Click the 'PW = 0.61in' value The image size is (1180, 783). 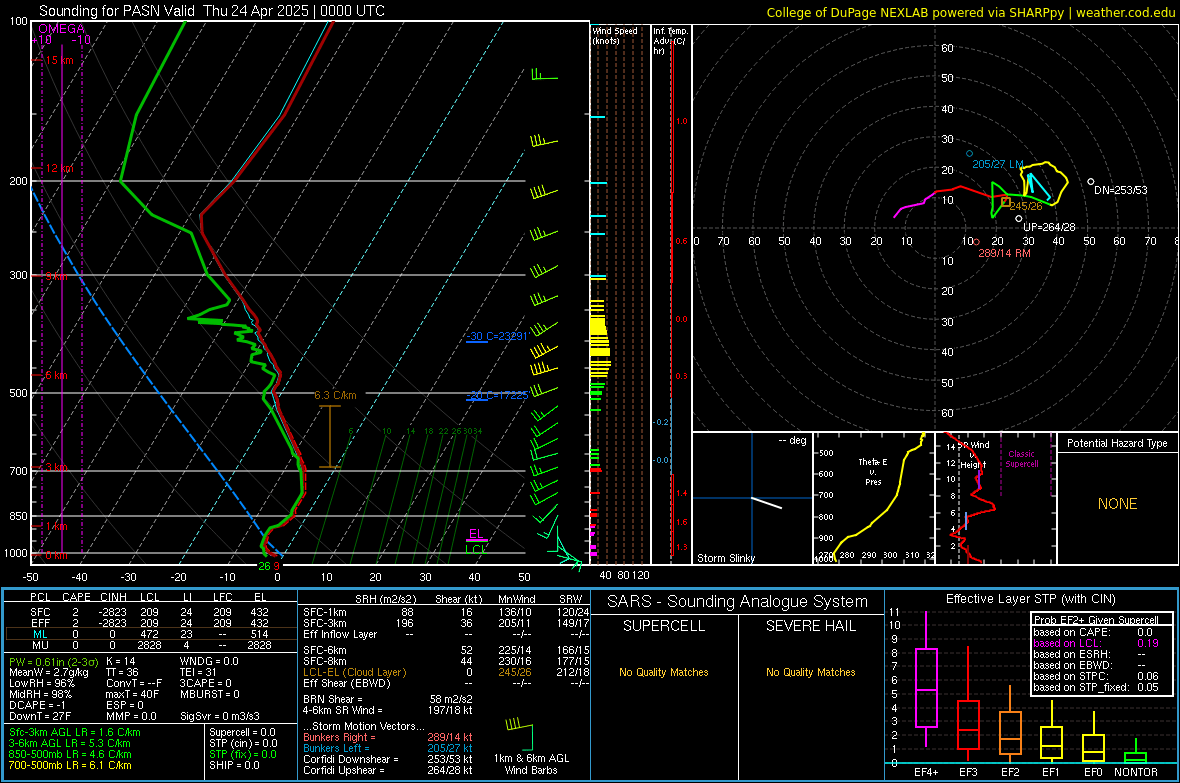click(53, 662)
